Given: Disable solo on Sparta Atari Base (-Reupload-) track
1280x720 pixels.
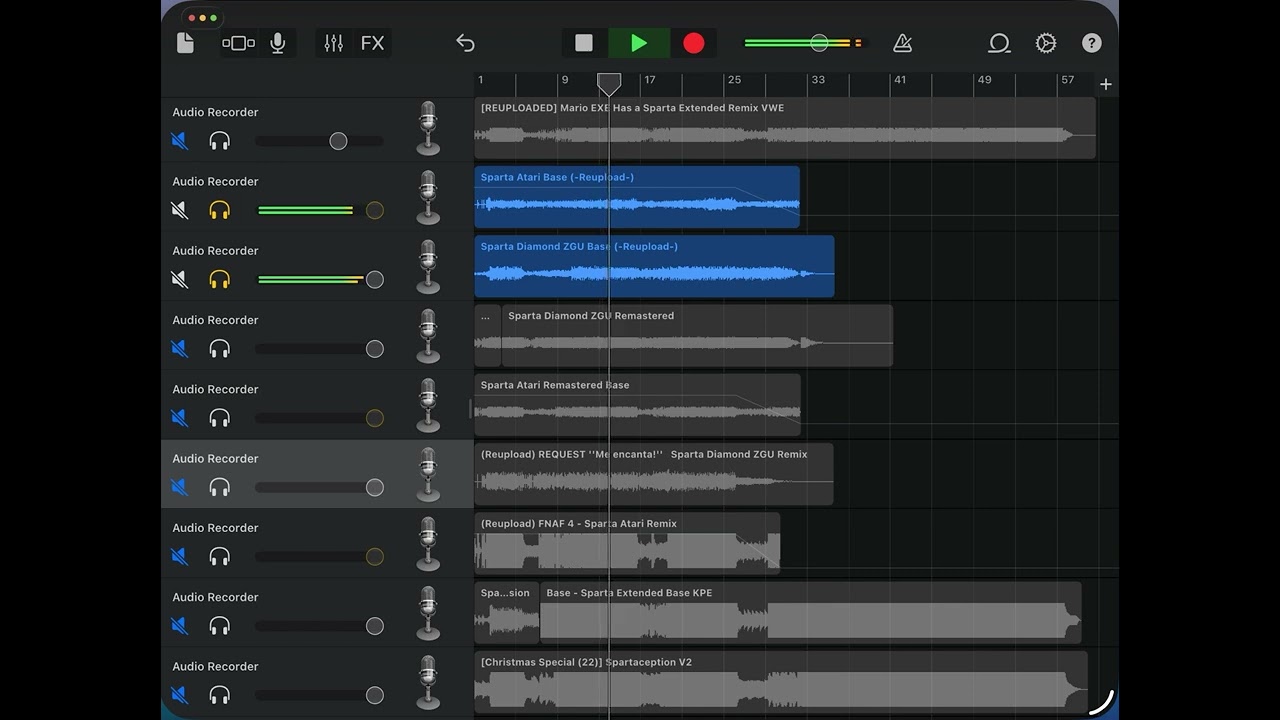Looking at the screenshot, I should 220,210.
